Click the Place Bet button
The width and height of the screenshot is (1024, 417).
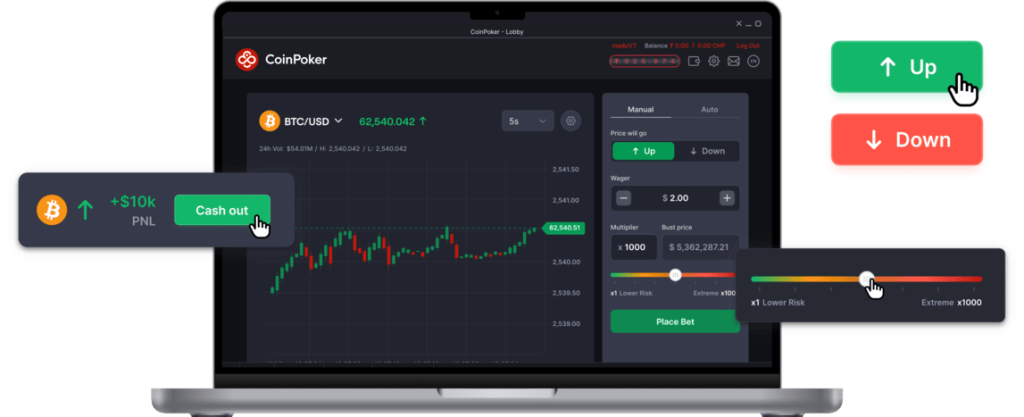(675, 322)
